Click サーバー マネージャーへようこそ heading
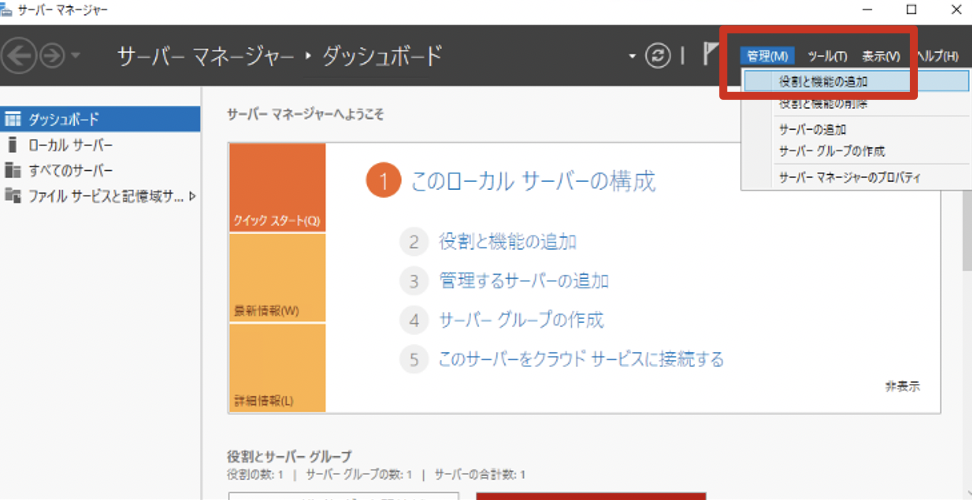 [305, 115]
